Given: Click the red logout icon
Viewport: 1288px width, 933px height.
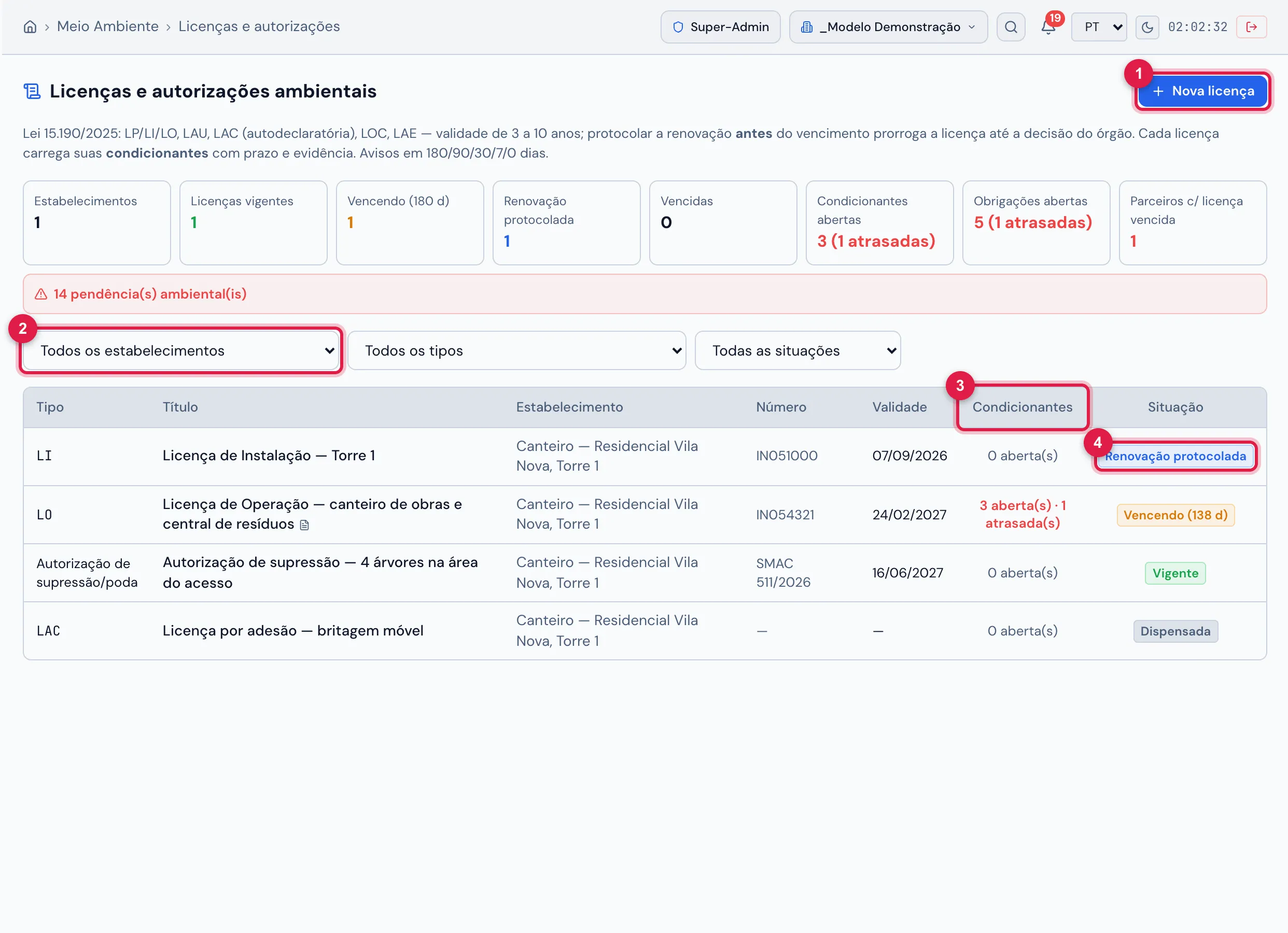Looking at the screenshot, I should pyautogui.click(x=1251, y=26).
